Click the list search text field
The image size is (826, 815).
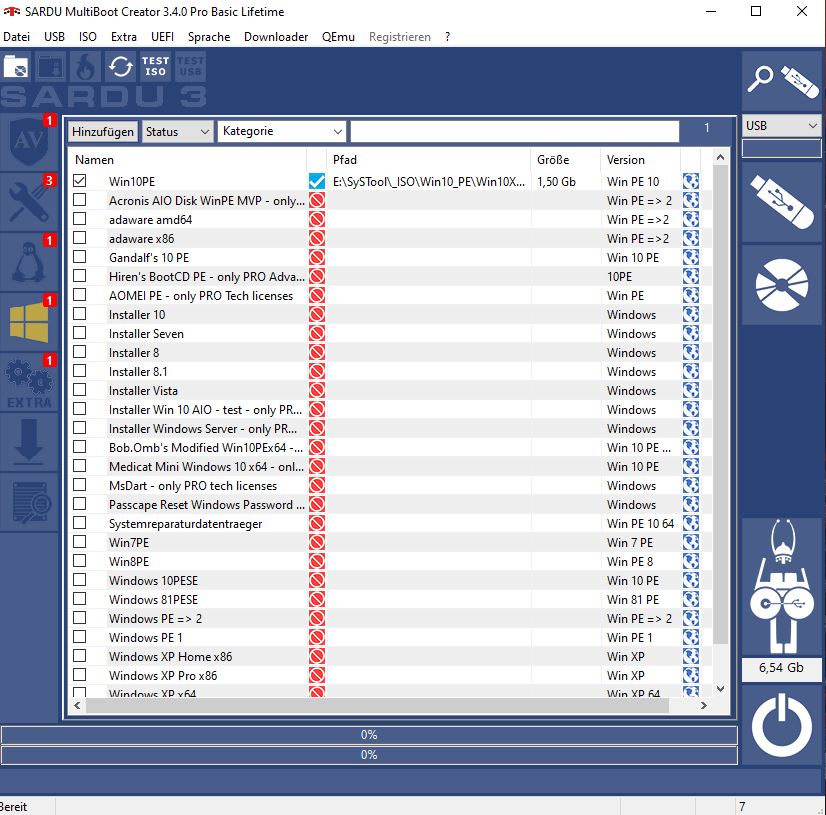click(515, 131)
